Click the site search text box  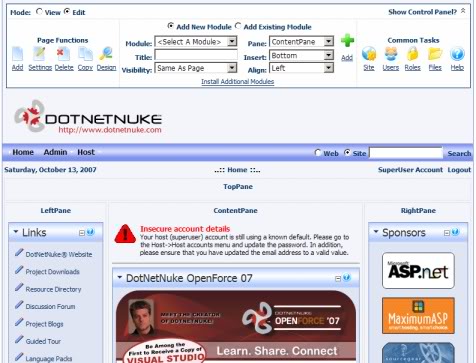pos(406,153)
